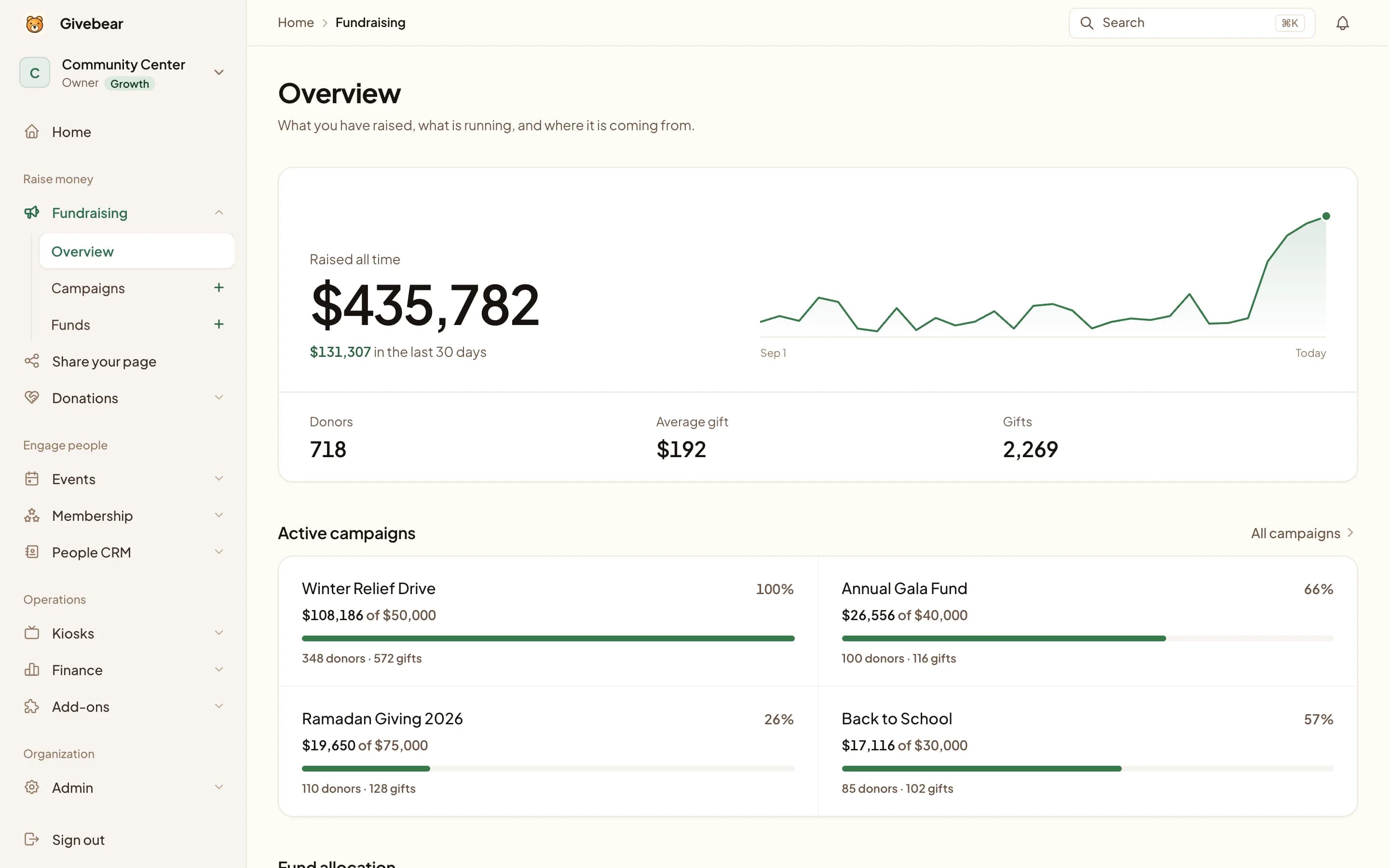Expand the Membership submenu chevron

pos(218,515)
